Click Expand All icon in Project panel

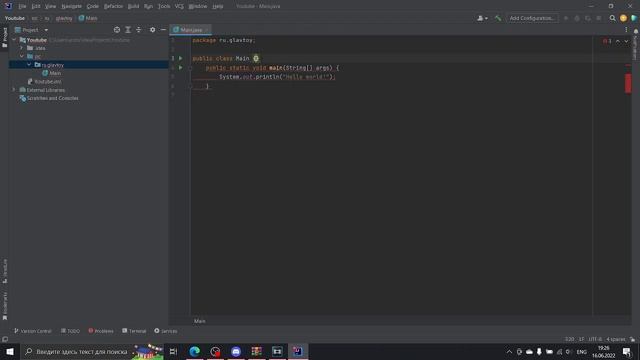[x=128, y=30]
